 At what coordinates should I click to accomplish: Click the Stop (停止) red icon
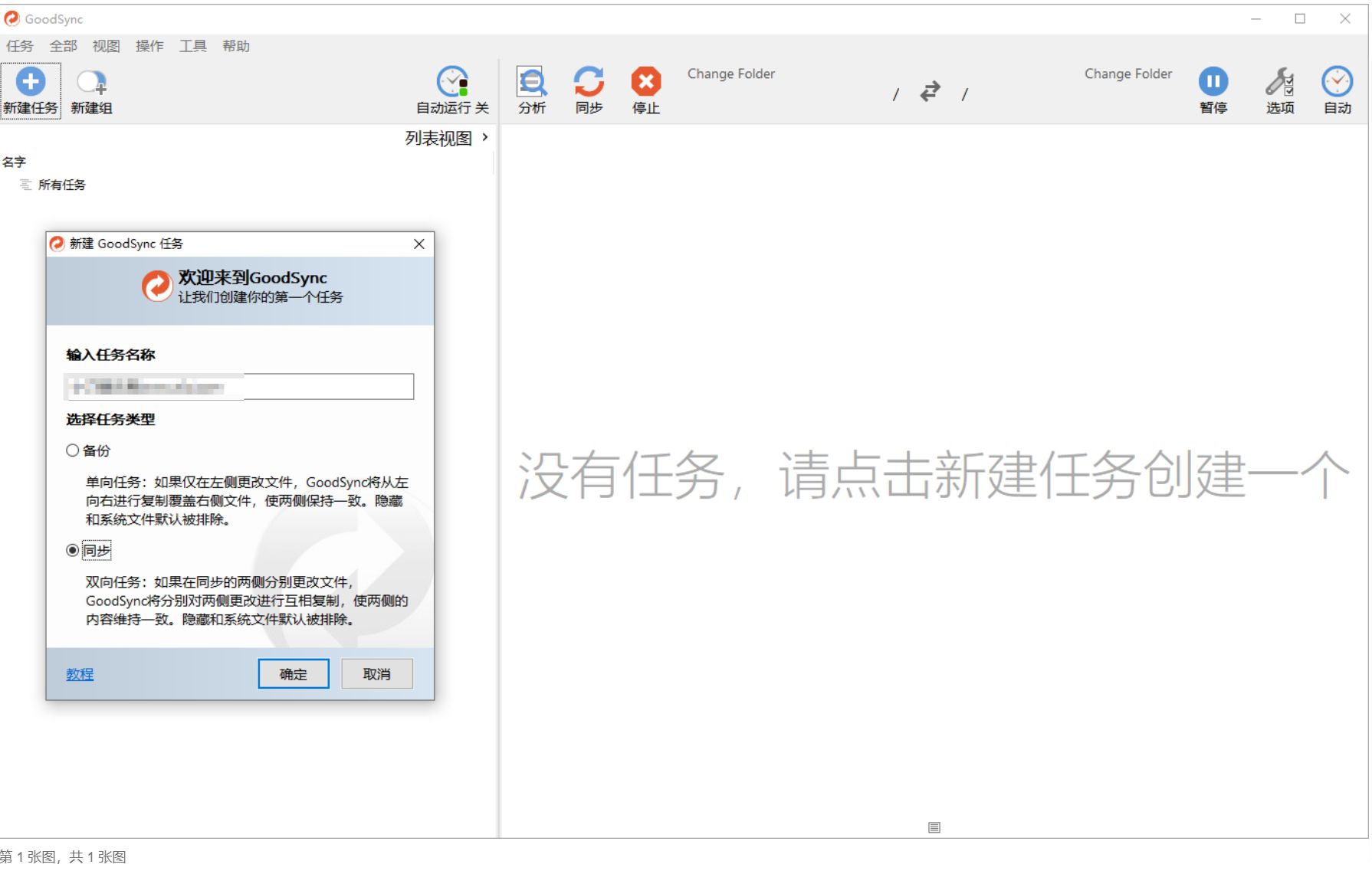pyautogui.click(x=646, y=81)
